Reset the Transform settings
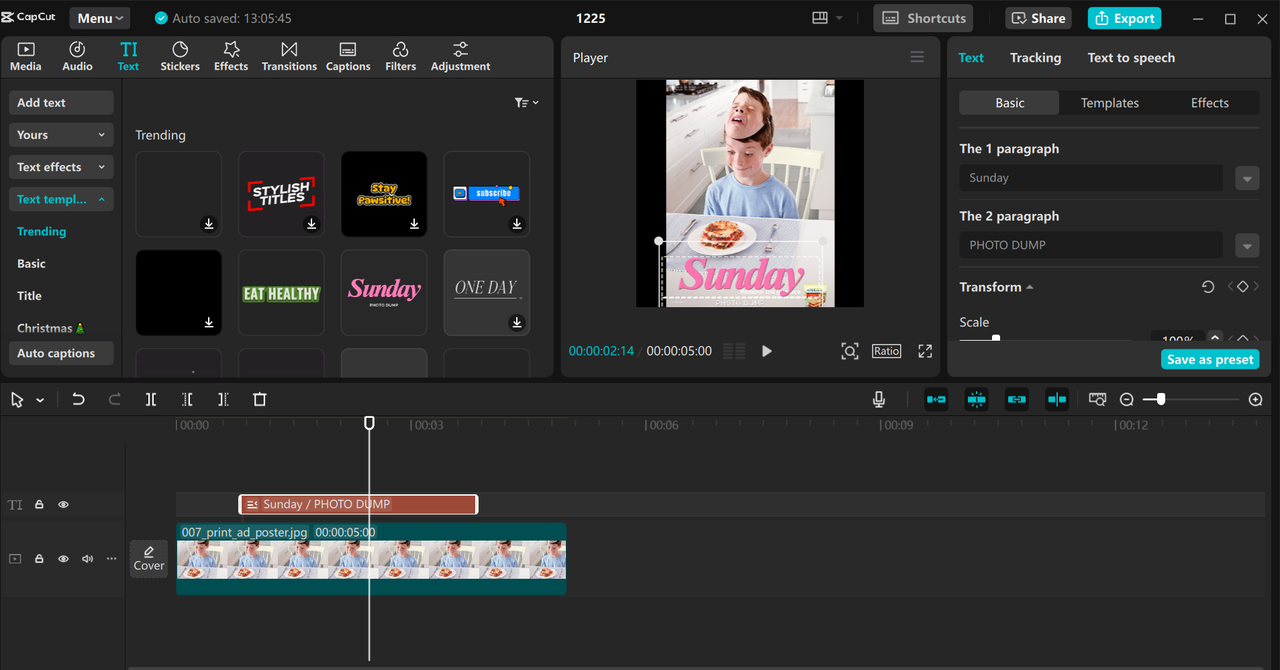Image resolution: width=1280 pixels, height=670 pixels. 1208,287
